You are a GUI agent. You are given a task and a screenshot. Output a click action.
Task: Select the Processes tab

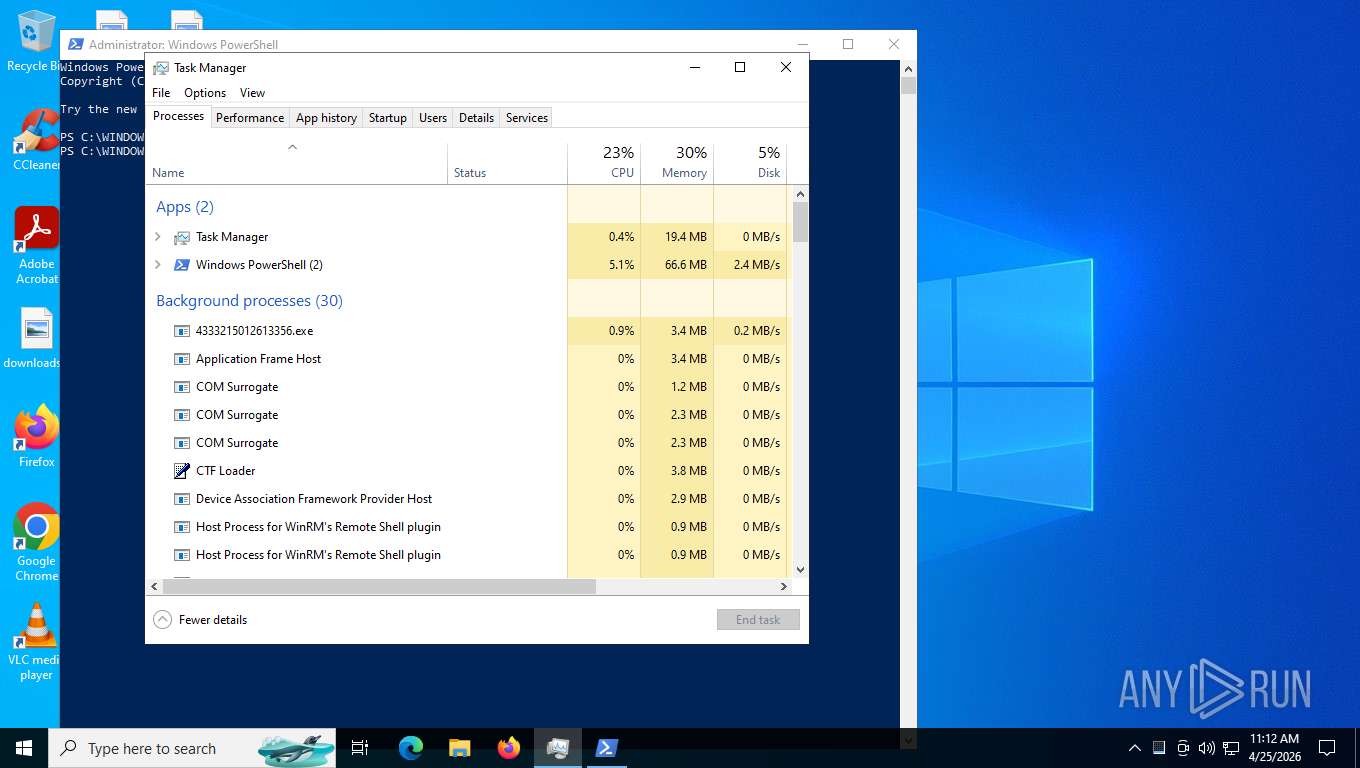179,116
